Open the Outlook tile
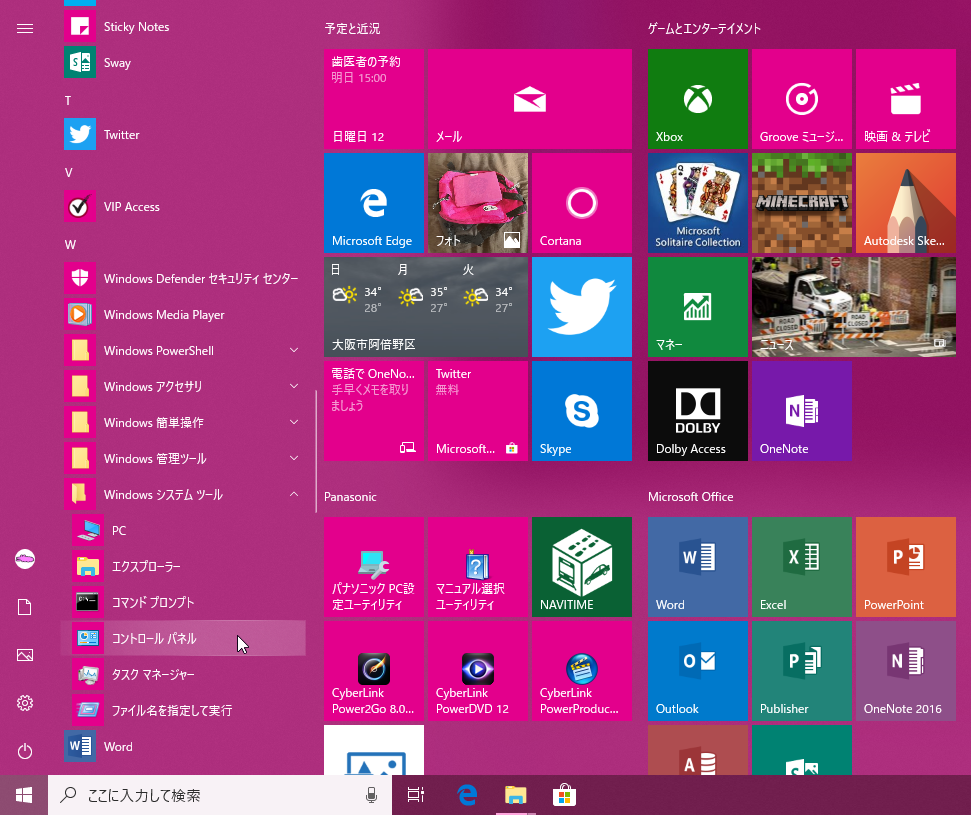The image size is (971, 815). (697, 671)
